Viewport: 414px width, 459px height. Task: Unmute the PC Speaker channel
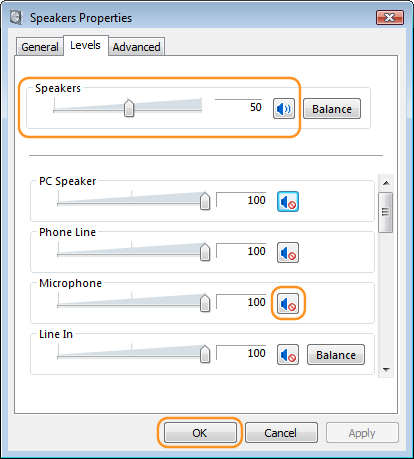[288, 202]
